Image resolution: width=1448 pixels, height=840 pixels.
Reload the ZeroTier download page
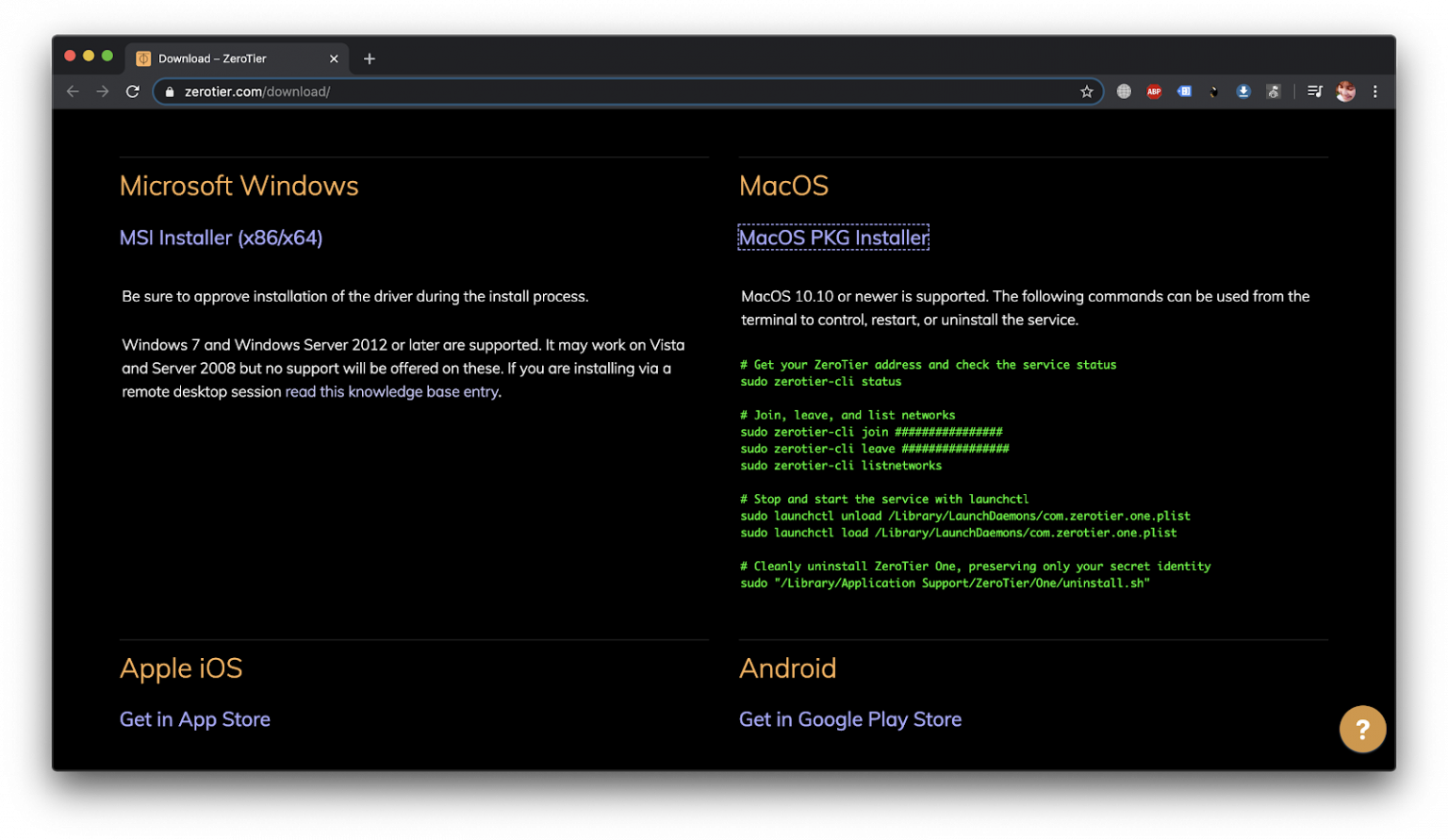click(x=133, y=91)
